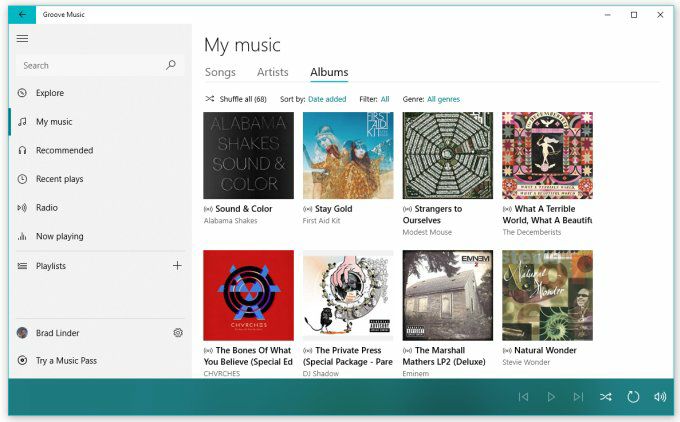
Task: Click streaming icon beside Stay Gold
Action: (x=307, y=209)
